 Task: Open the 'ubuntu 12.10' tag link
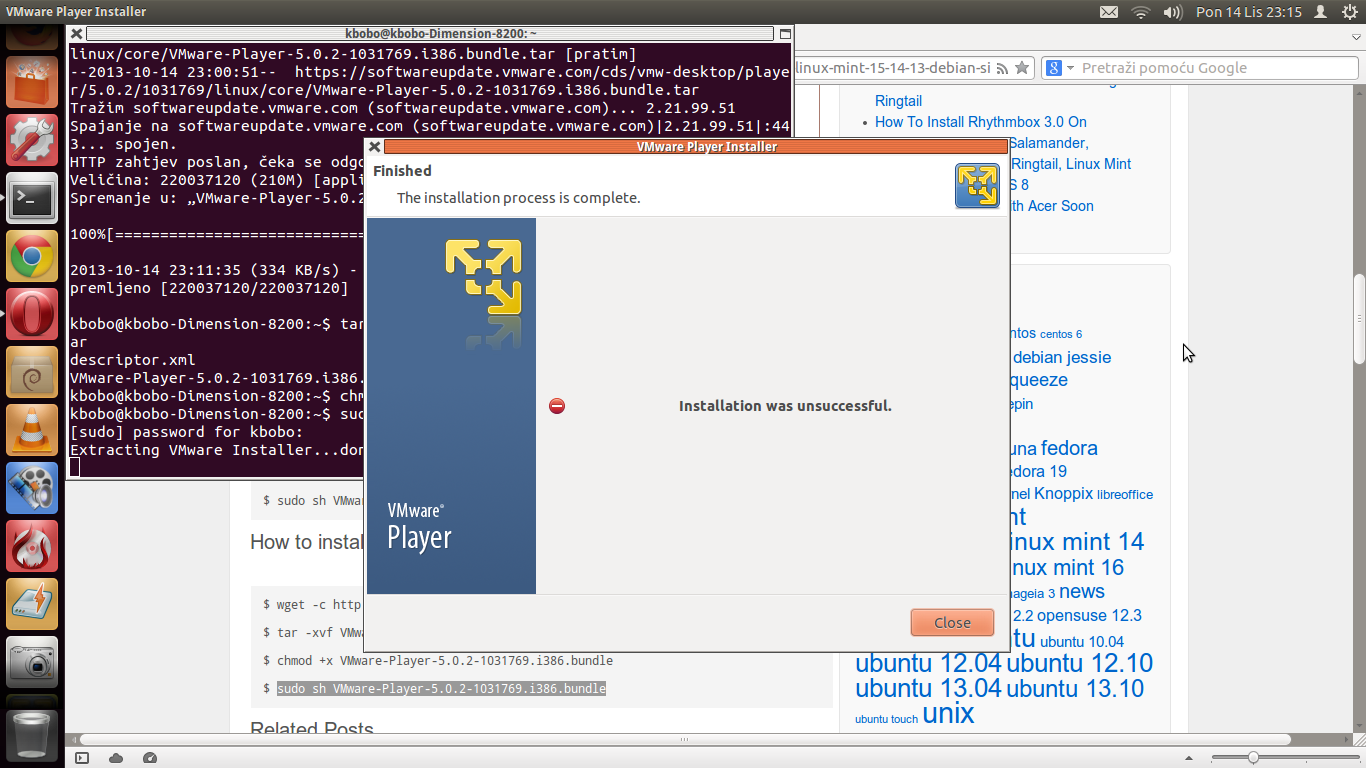(1079, 663)
